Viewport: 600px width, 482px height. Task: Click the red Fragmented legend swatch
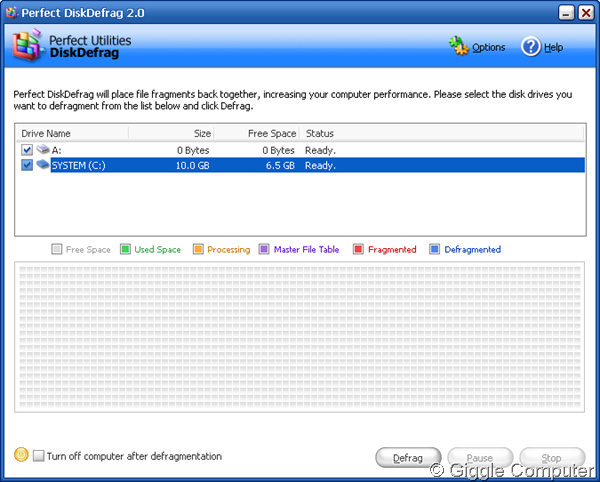click(x=358, y=249)
